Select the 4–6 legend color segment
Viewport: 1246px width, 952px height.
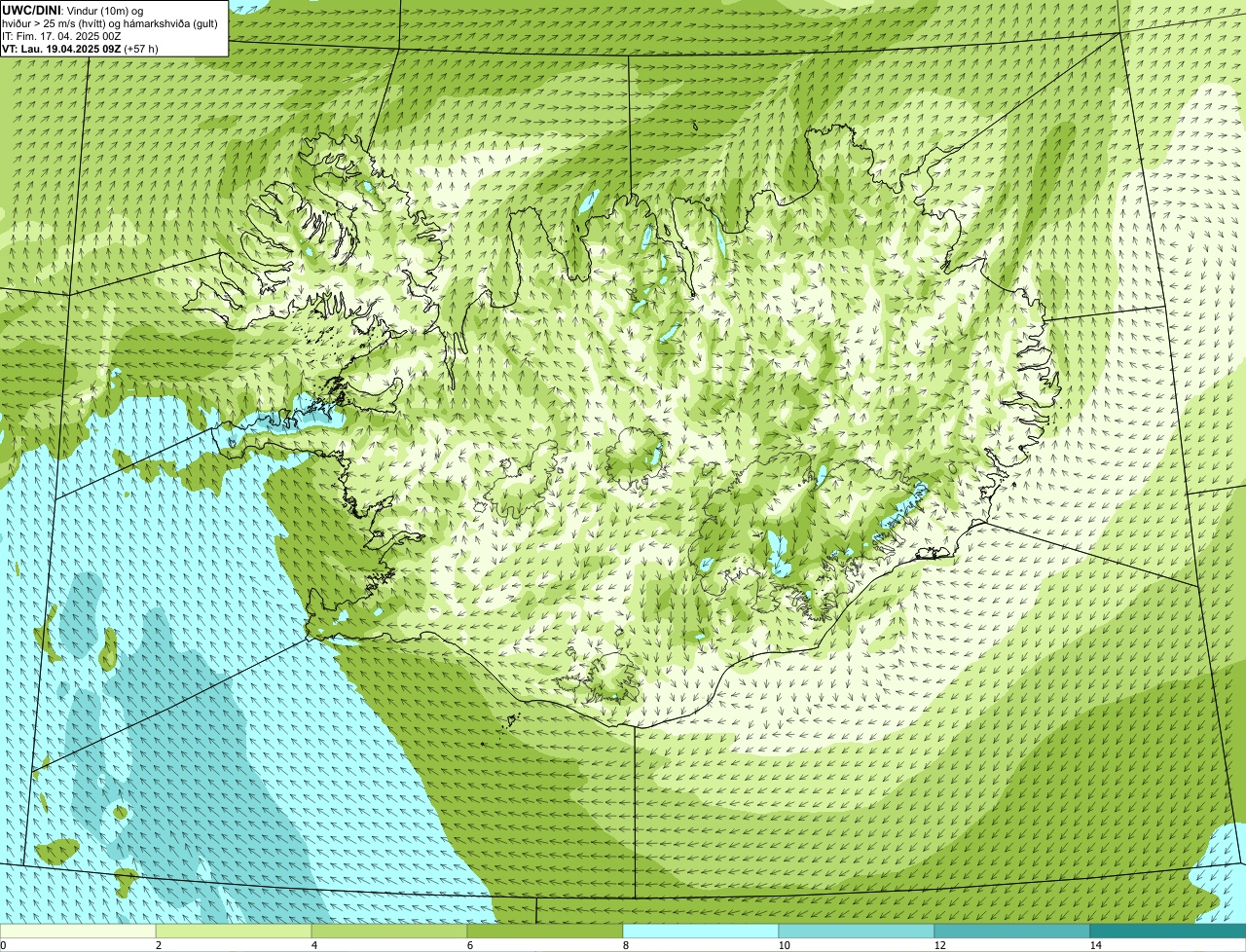coord(389,932)
